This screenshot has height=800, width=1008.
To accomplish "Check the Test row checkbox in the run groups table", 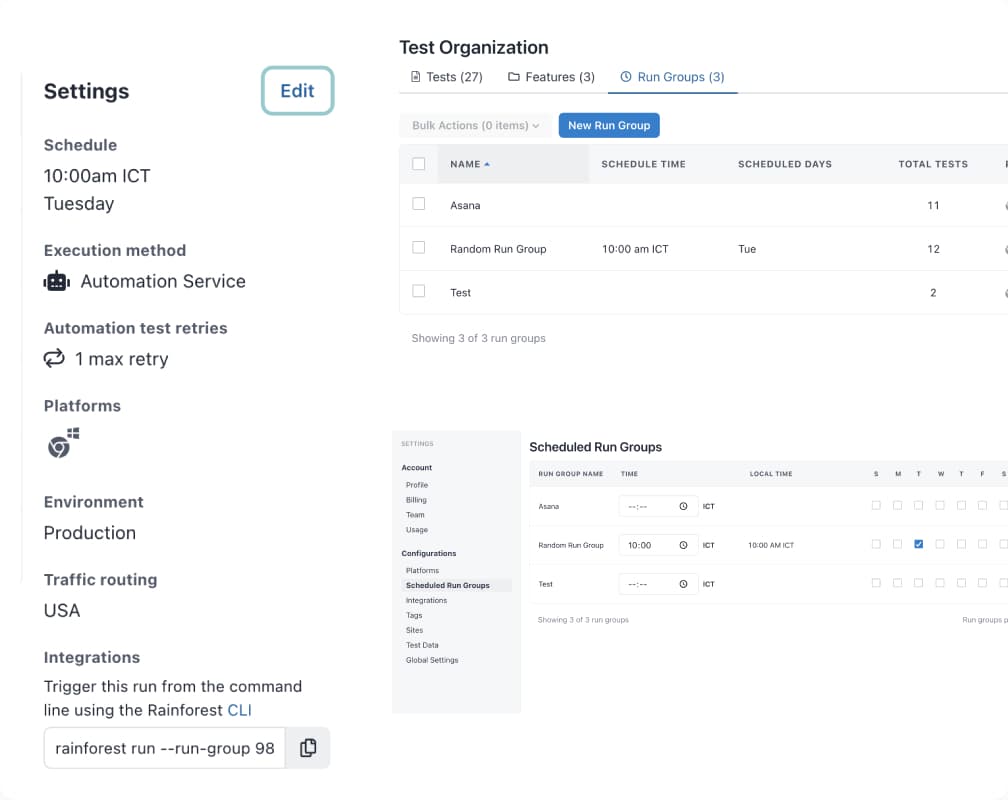I will pyautogui.click(x=418, y=291).
